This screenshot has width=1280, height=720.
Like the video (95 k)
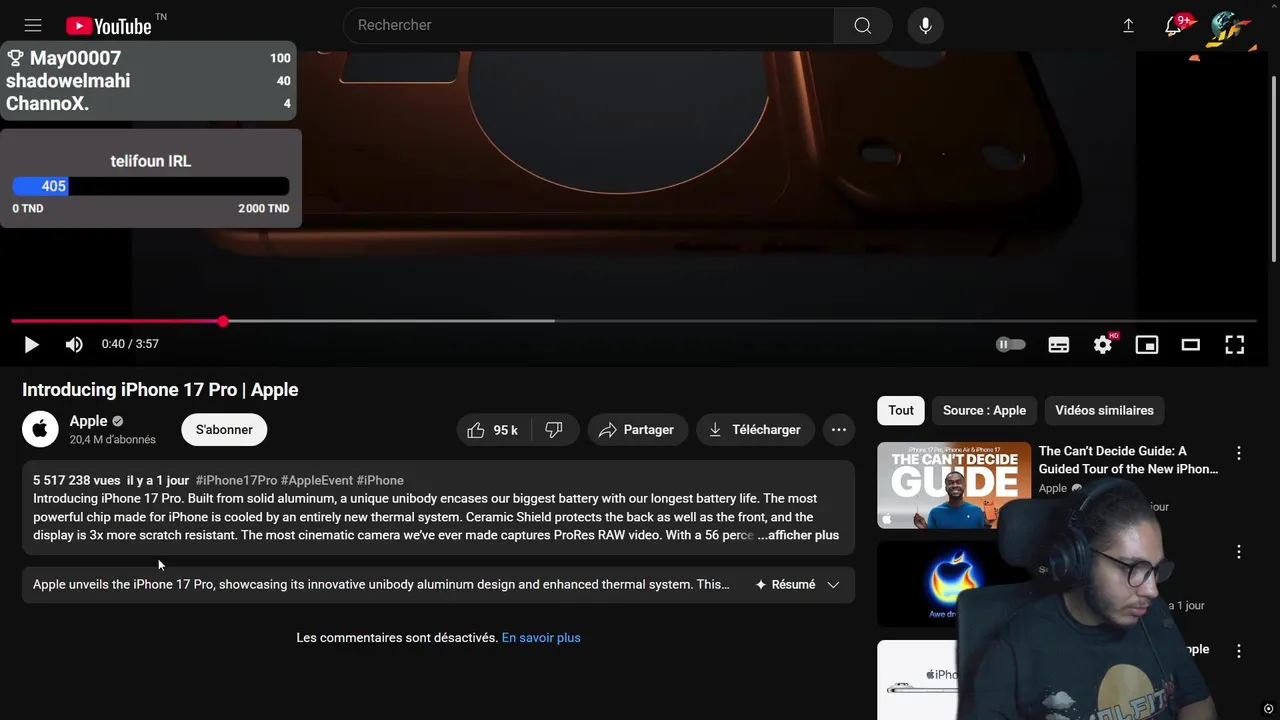click(494, 429)
